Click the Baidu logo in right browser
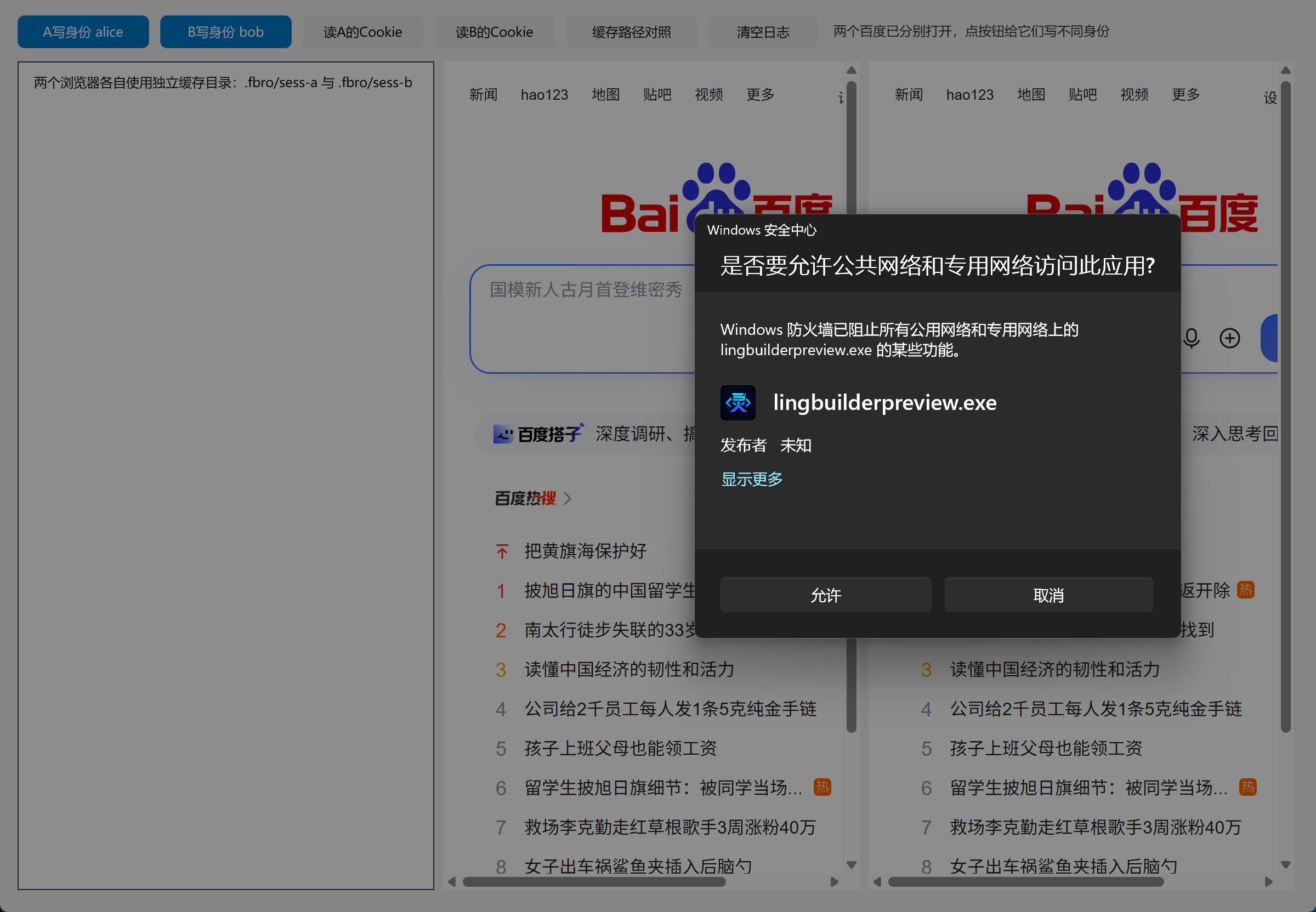The image size is (1316, 912). 1142,198
